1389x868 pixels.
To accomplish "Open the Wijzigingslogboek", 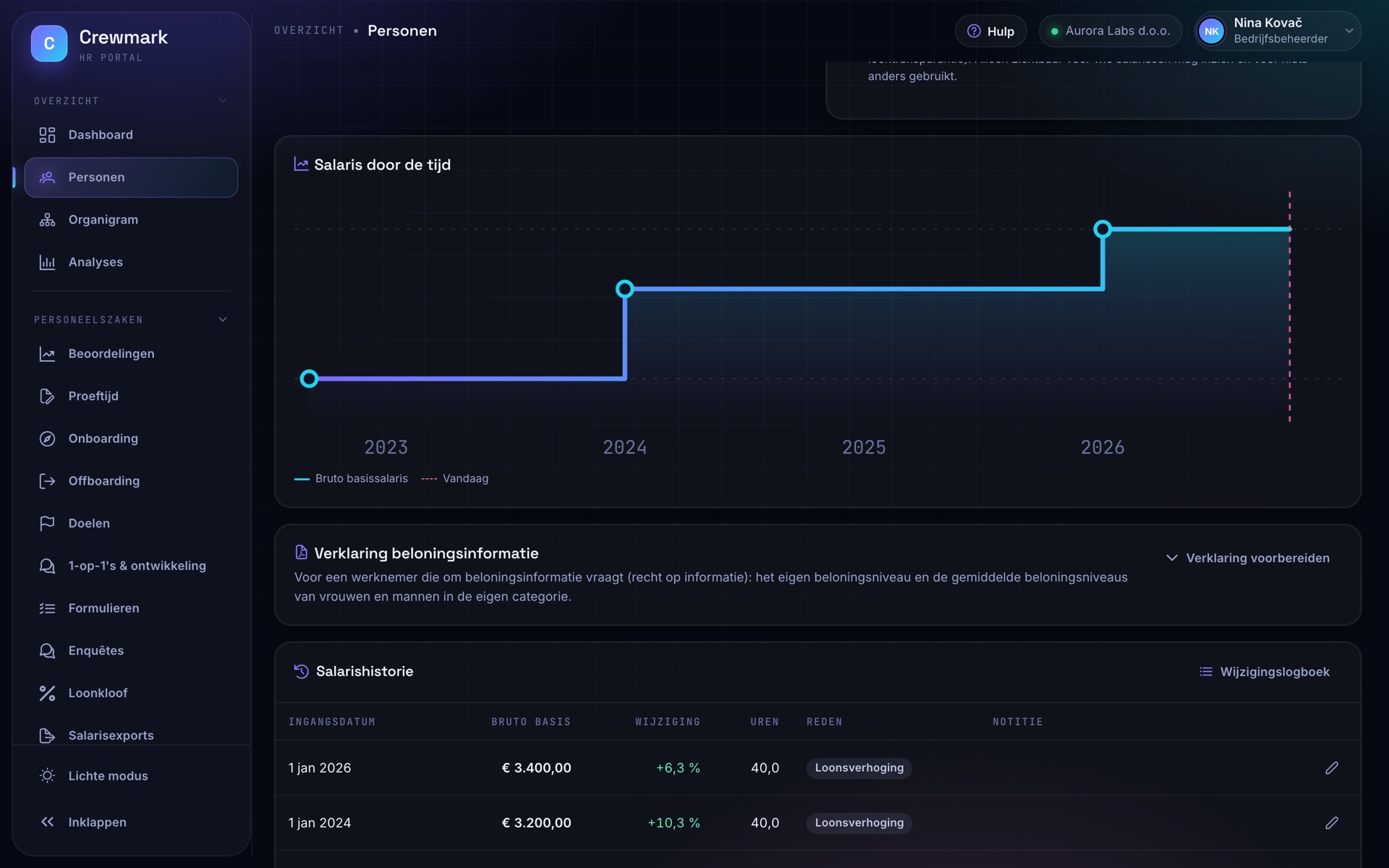I will click(x=1265, y=671).
